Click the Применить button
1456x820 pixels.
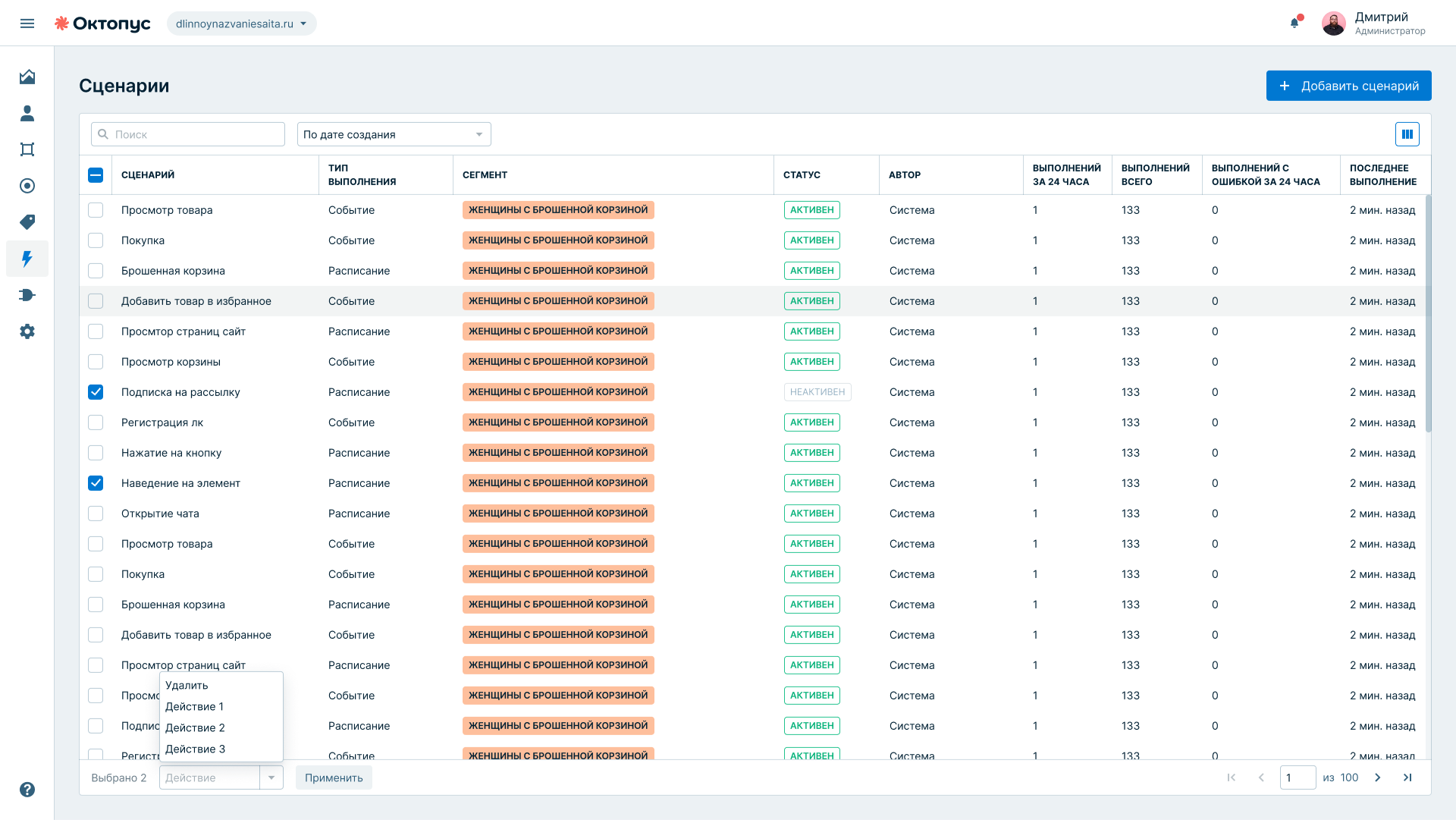pyautogui.click(x=334, y=778)
